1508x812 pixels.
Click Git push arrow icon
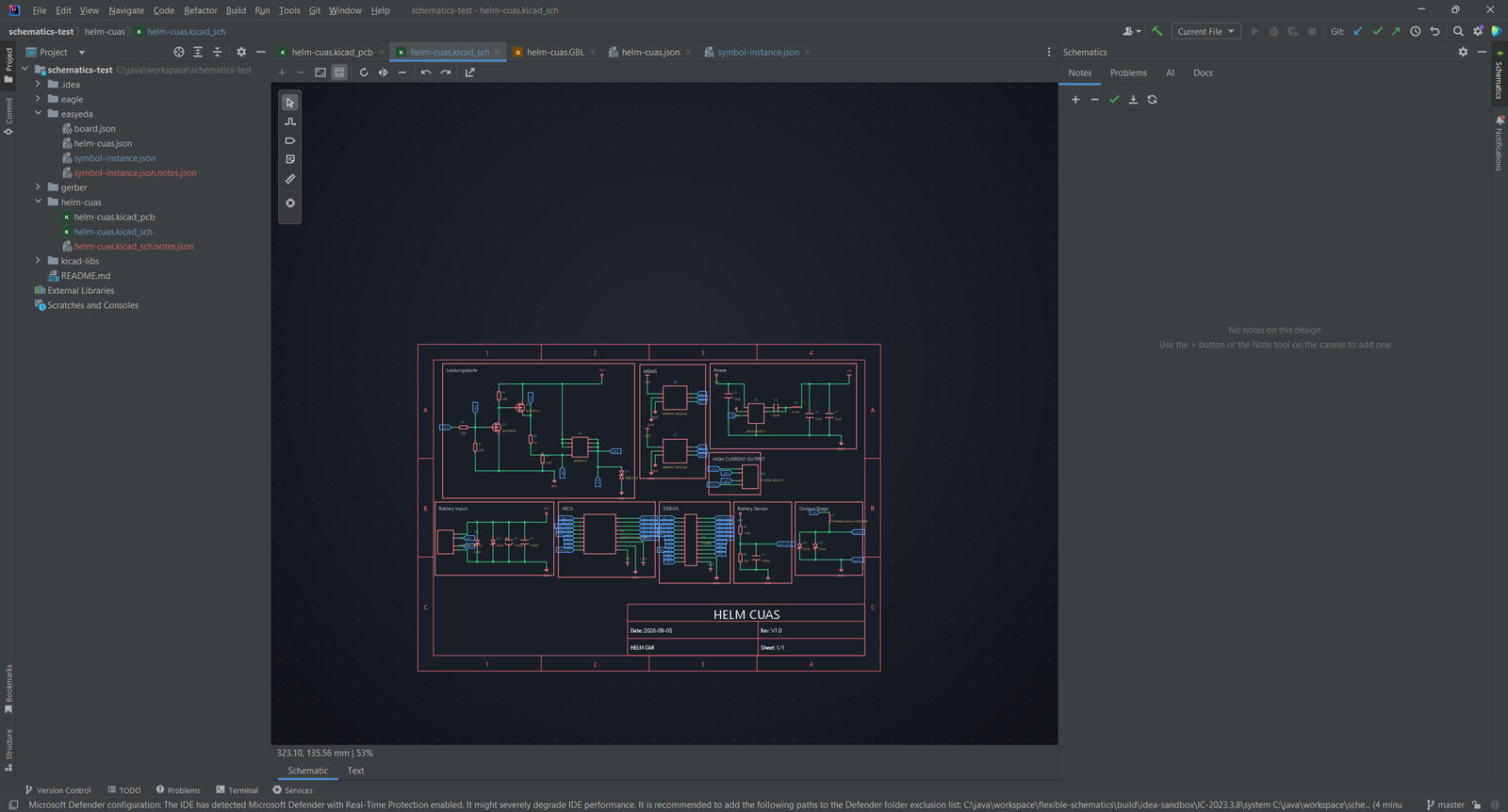(x=1396, y=31)
